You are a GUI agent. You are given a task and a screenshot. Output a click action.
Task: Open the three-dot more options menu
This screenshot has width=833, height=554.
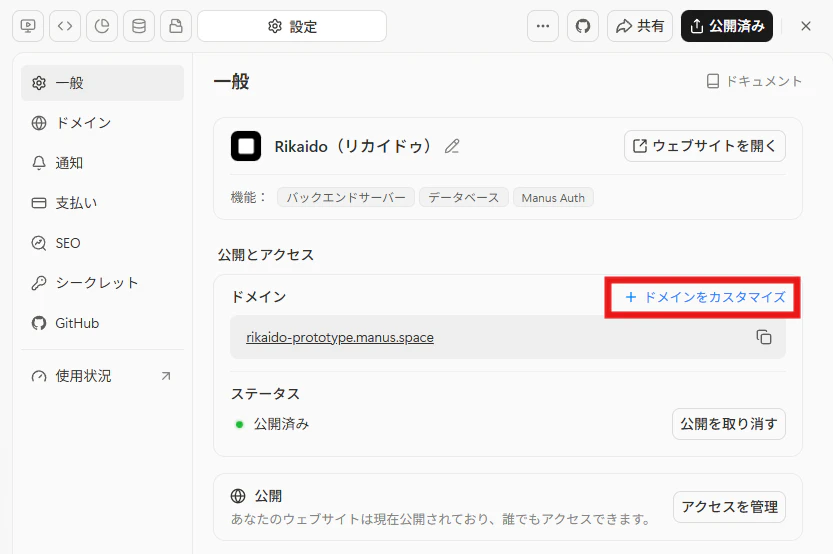pyautogui.click(x=543, y=26)
